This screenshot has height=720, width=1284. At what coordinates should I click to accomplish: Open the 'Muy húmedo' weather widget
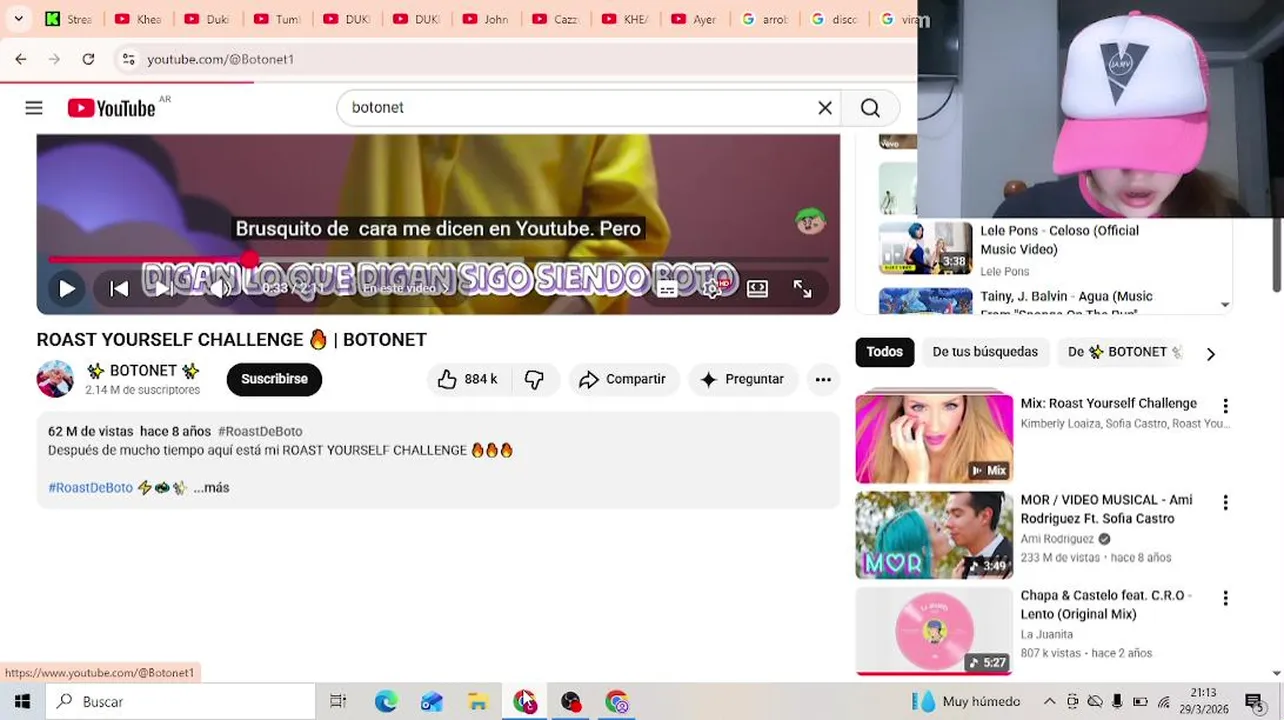coord(967,702)
